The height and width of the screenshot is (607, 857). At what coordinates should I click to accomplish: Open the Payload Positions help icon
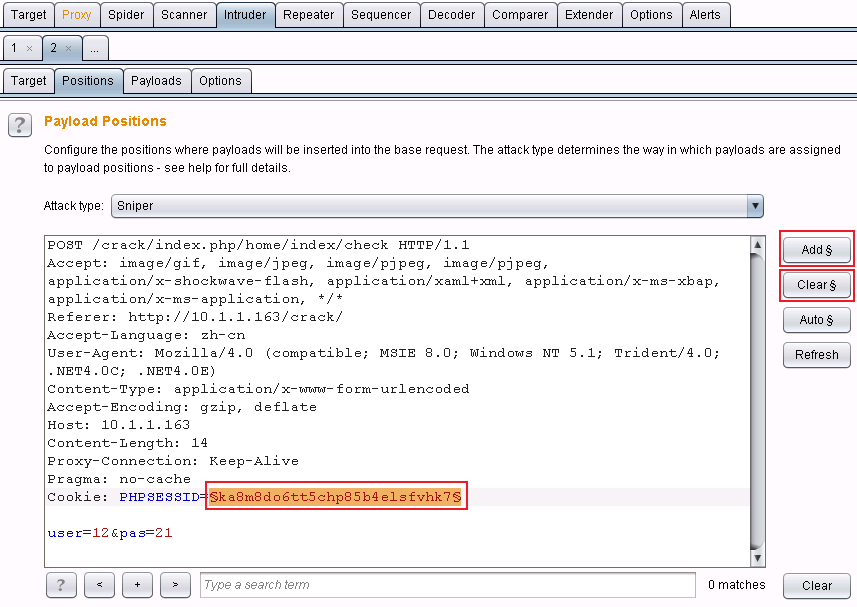coord(20,125)
